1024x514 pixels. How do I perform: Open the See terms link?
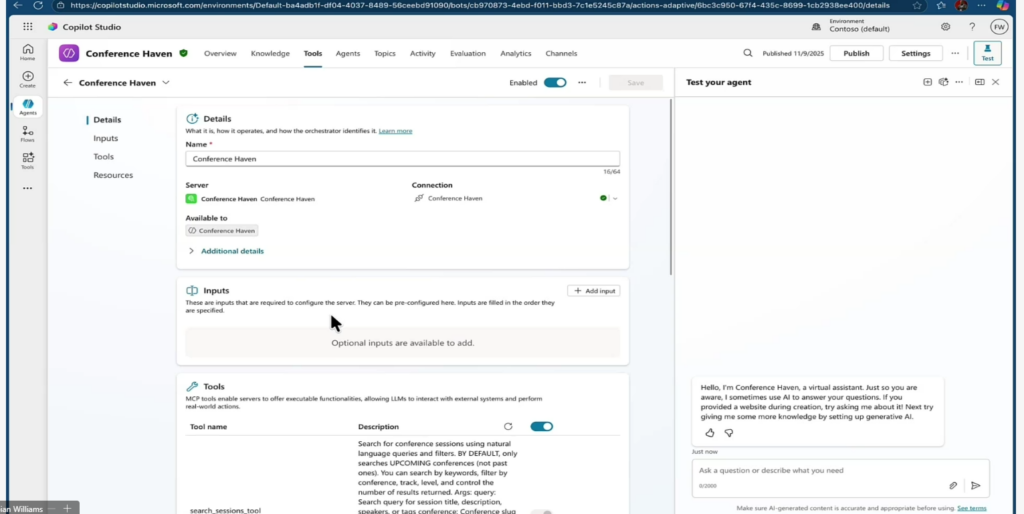click(x=971, y=508)
